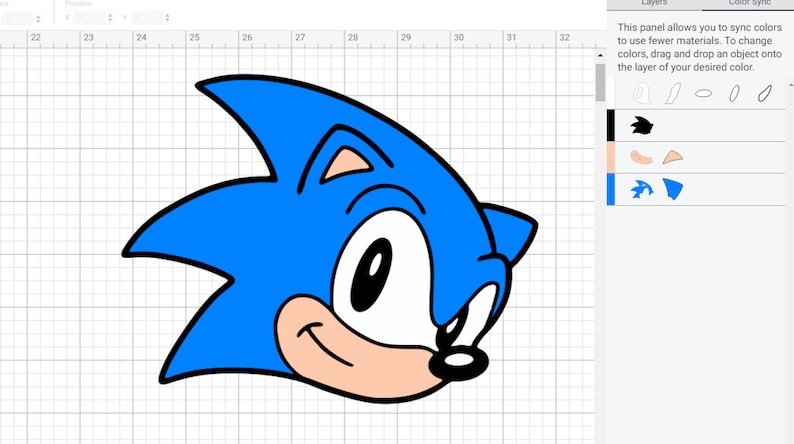Select the white horizontal oval shape
794x444 pixels.
[x=703, y=94]
